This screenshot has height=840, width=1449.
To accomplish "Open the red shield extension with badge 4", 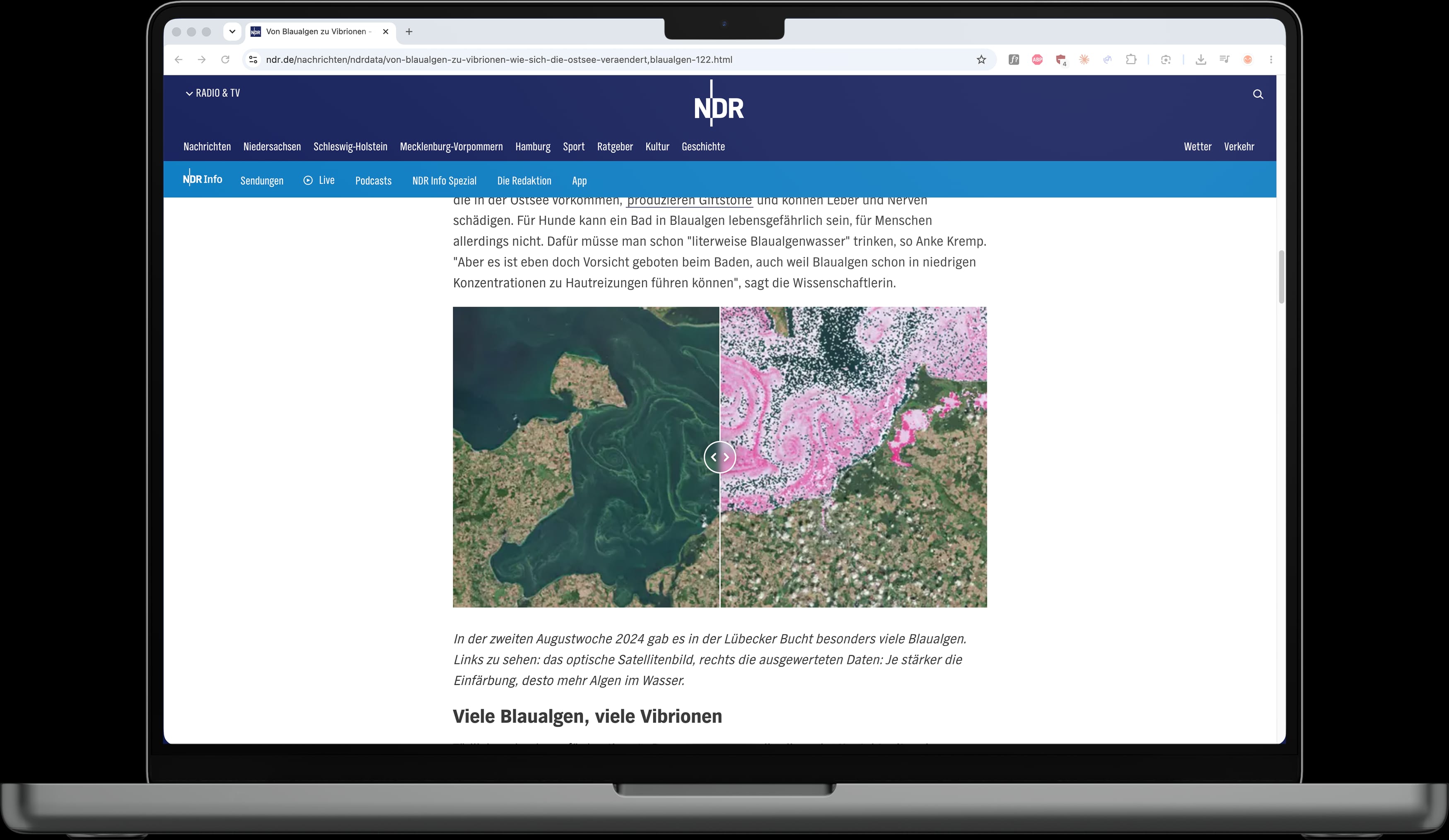I will click(x=1061, y=60).
